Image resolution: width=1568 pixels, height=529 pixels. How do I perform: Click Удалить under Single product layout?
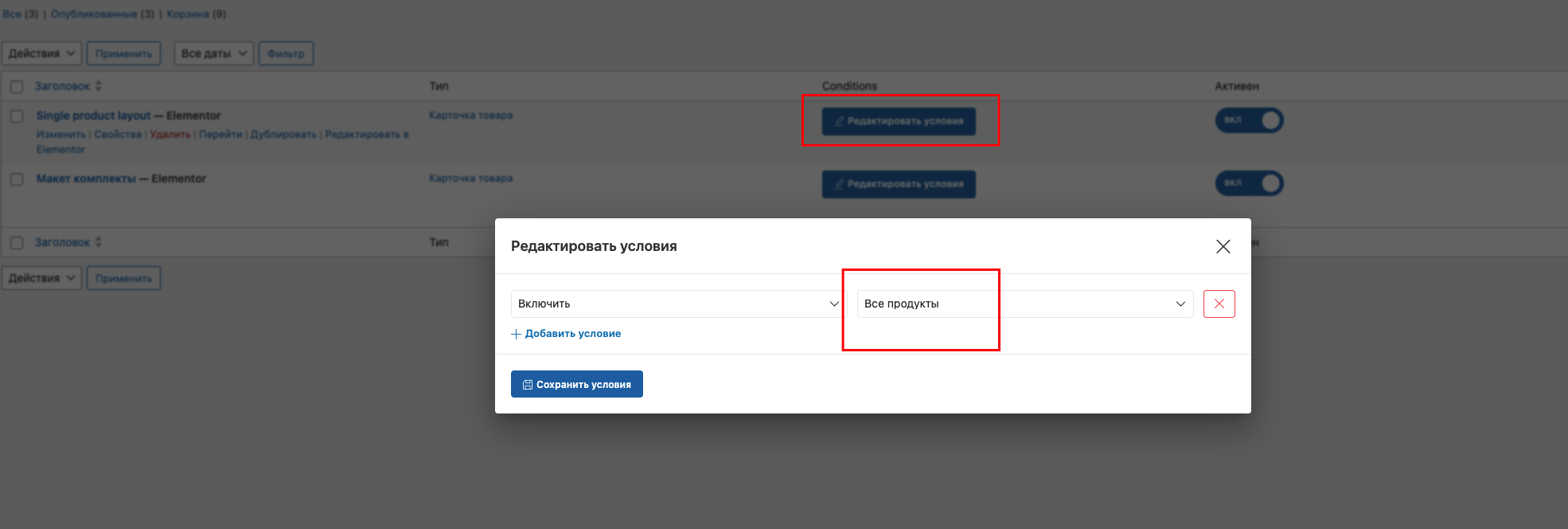[170, 135]
